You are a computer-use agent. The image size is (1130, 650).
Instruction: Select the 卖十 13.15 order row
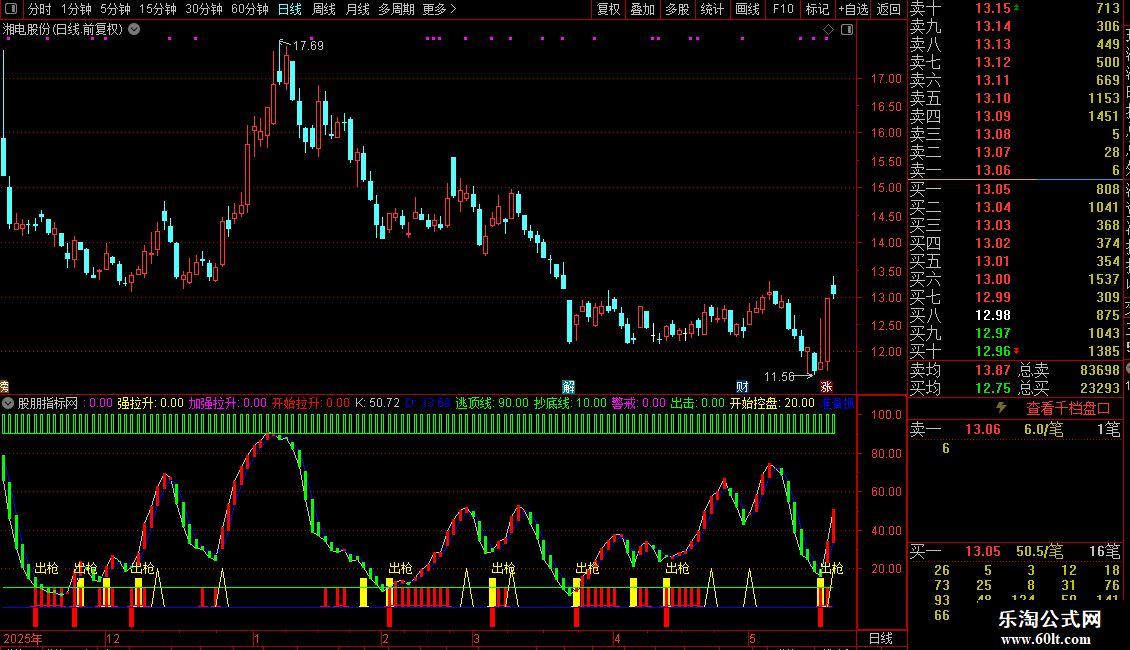coord(1015,8)
